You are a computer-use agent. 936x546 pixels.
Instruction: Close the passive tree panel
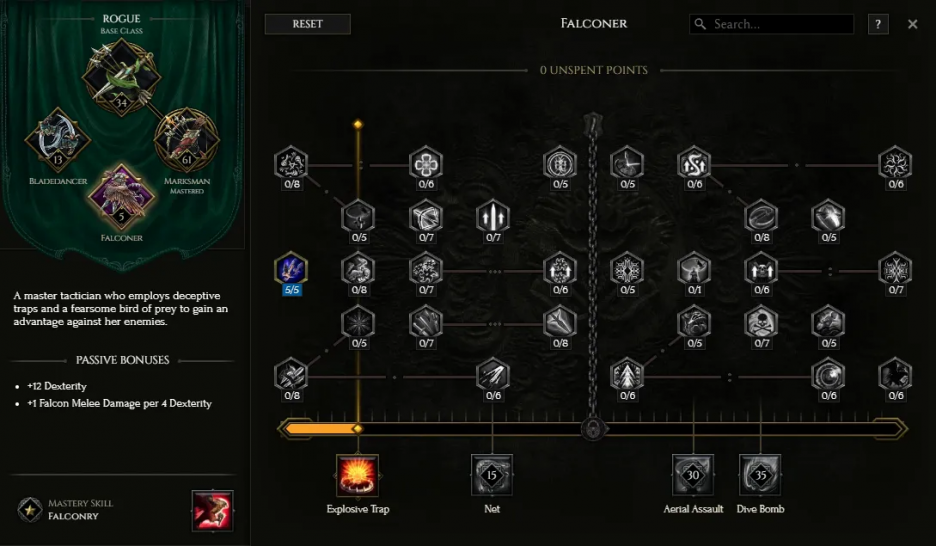point(913,24)
